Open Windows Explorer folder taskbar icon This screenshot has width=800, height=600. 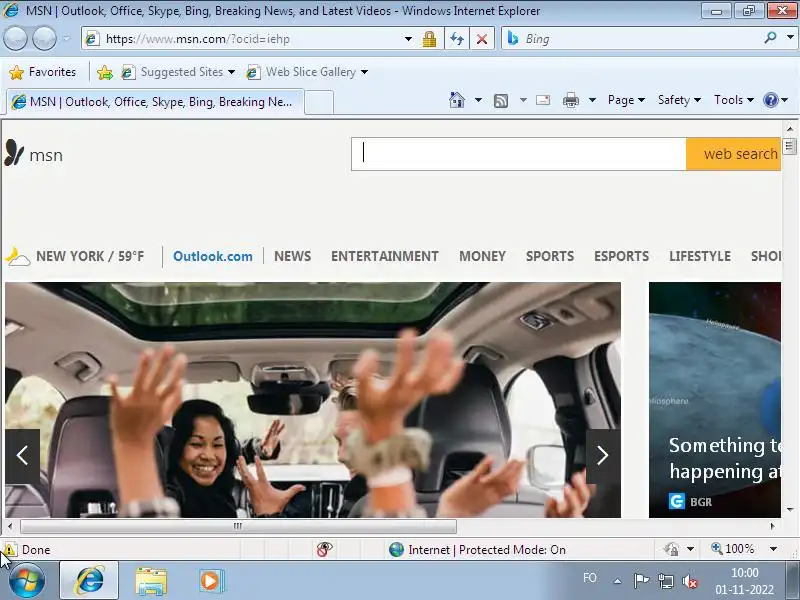click(x=151, y=581)
